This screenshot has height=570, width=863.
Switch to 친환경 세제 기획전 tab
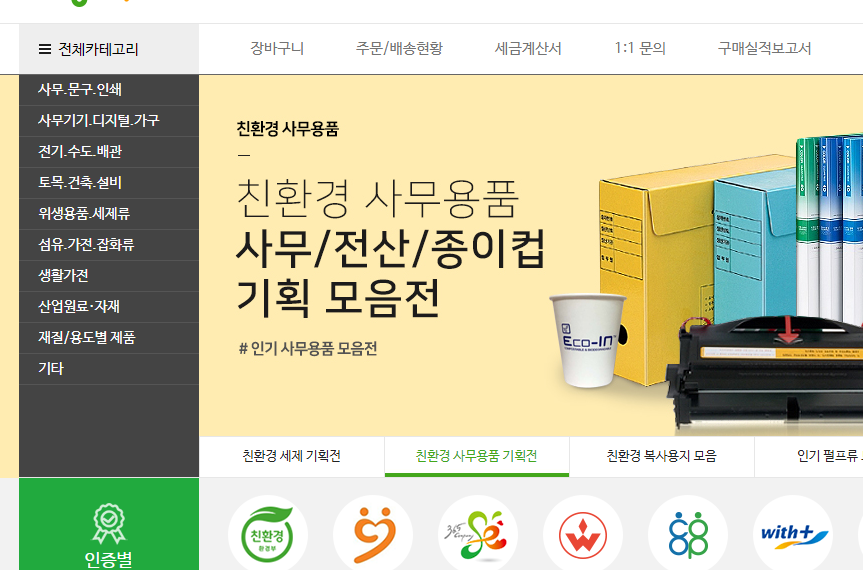pyautogui.click(x=292, y=456)
